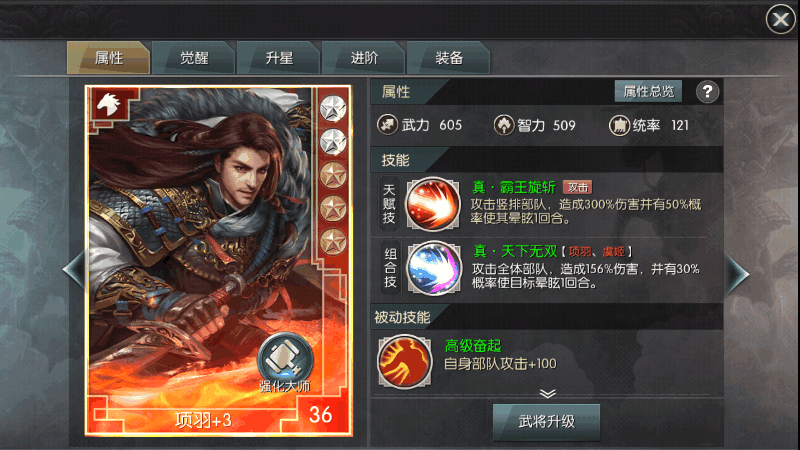The height and width of the screenshot is (450, 800).
Task: Select the third gold star on card
Action: click(333, 175)
